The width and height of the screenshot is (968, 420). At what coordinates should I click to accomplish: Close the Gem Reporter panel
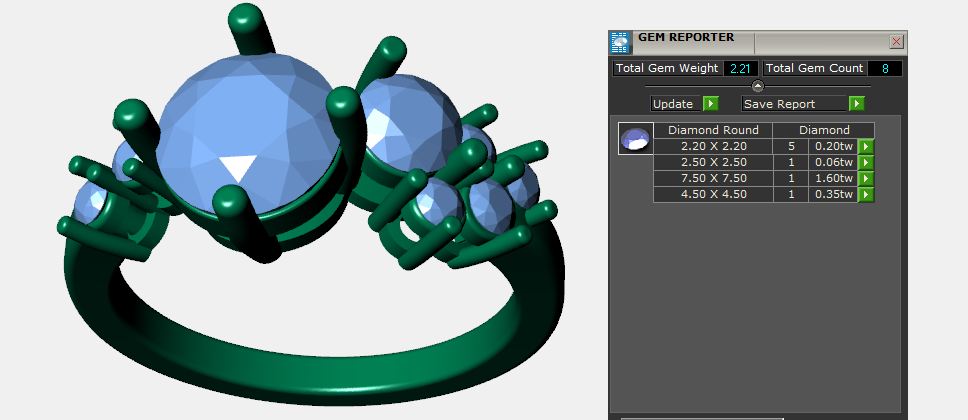896,42
